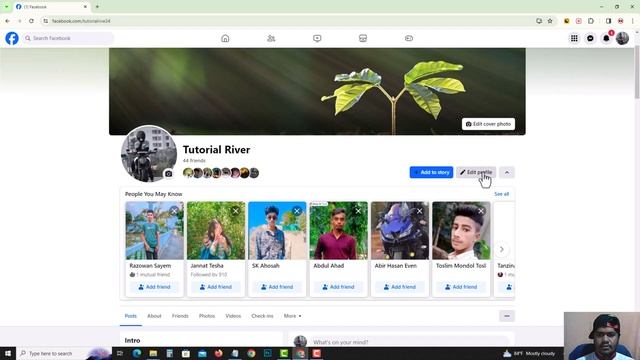
Task: Click the page vertical scrollbar
Action: tap(637, 73)
